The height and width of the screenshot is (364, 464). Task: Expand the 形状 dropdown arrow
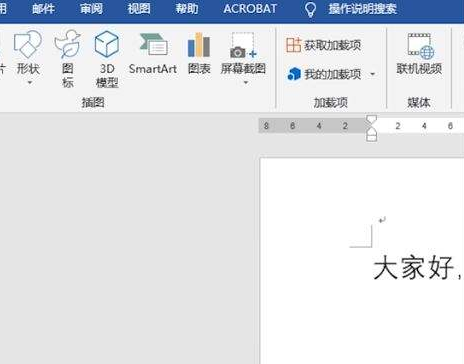[29, 82]
